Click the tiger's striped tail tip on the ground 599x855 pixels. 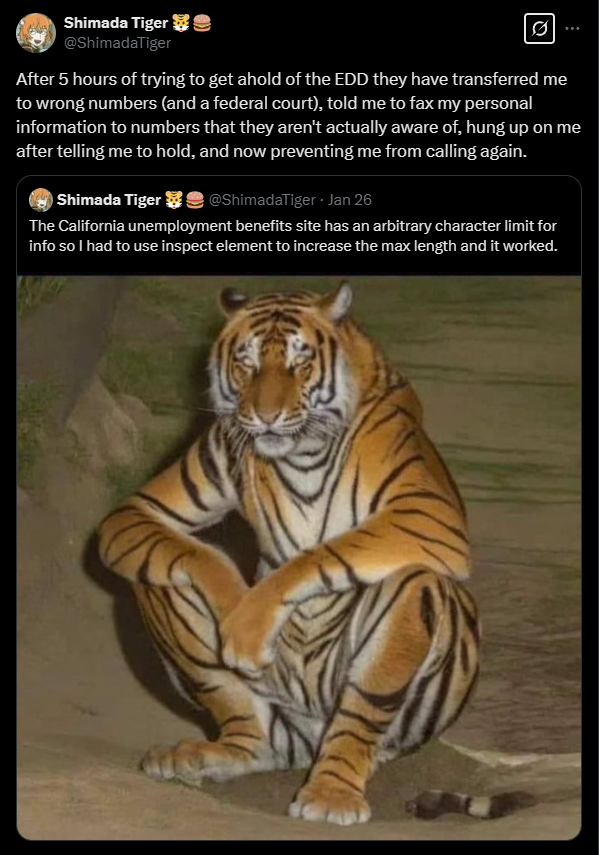click(x=471, y=804)
